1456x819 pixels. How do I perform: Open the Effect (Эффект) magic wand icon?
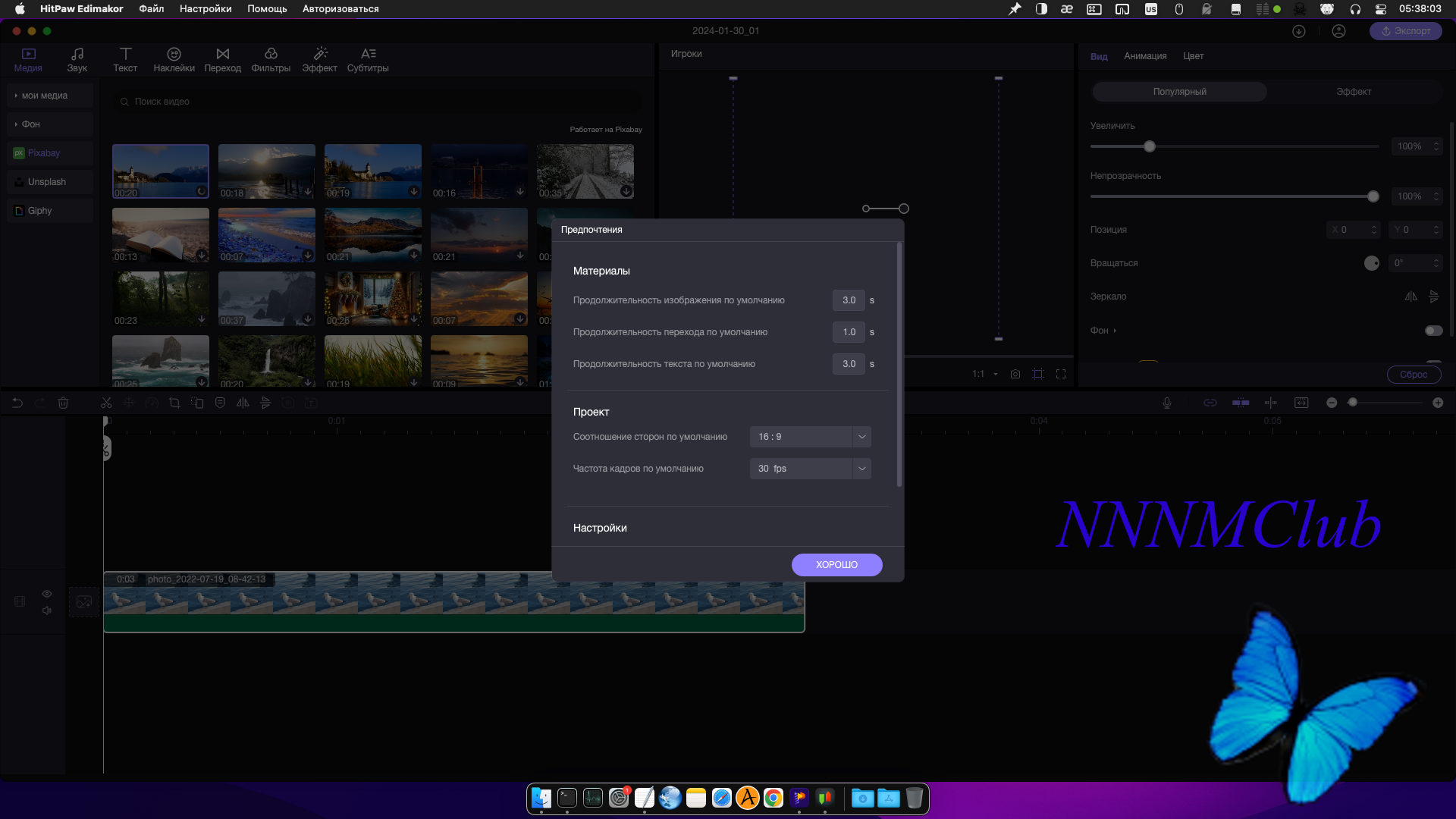pyautogui.click(x=319, y=55)
